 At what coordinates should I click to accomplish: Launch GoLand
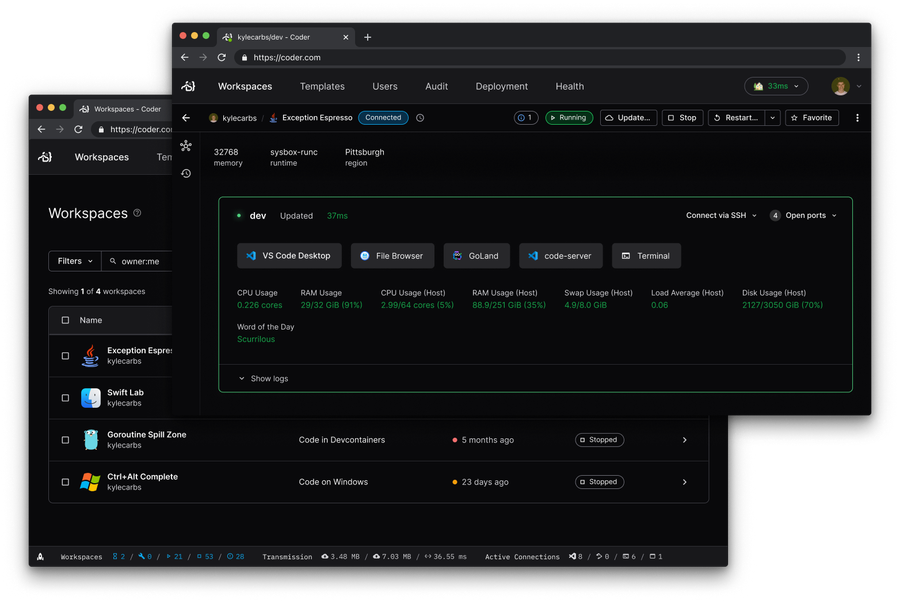coord(476,255)
